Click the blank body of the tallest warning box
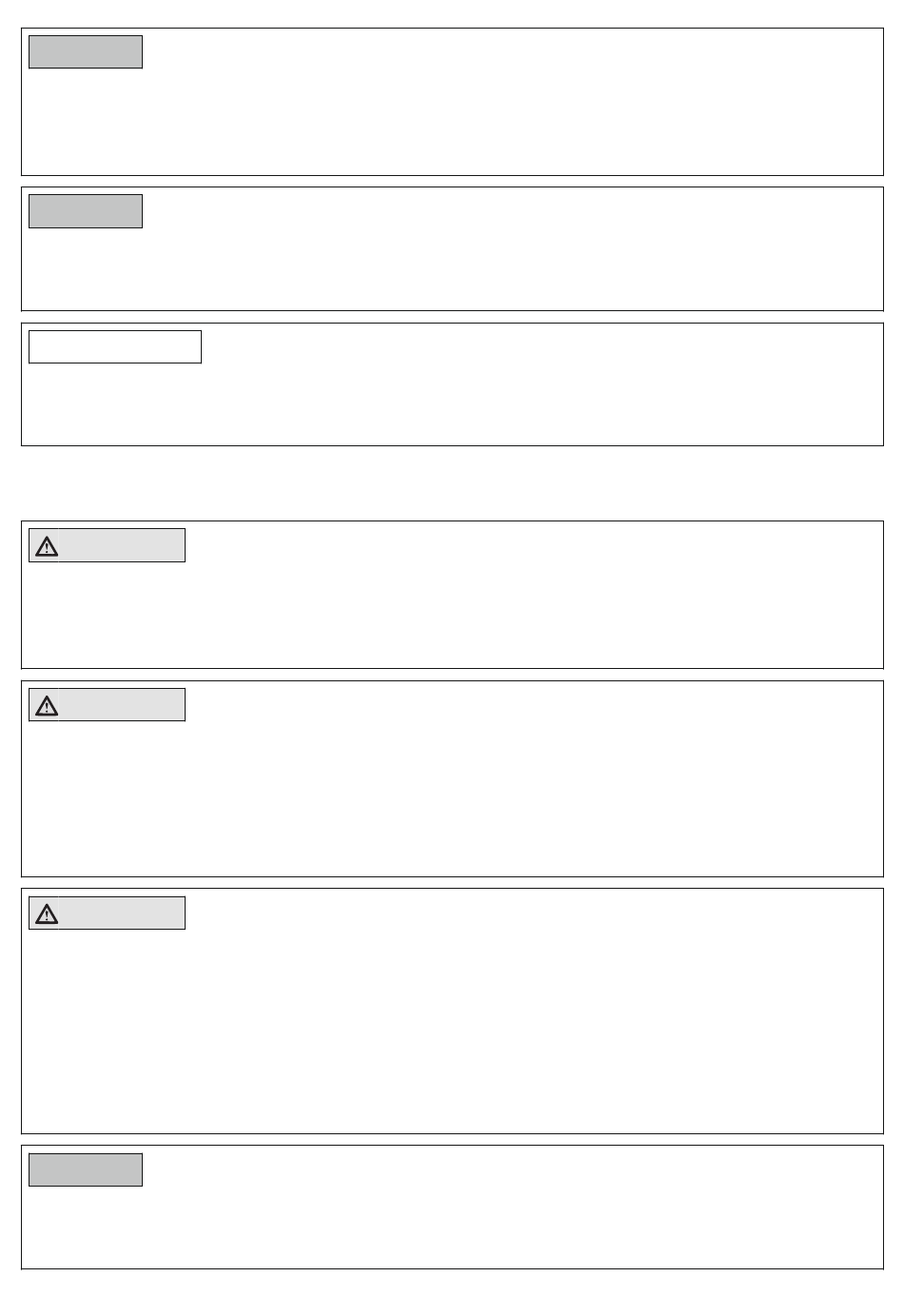 click(x=452, y=1031)
